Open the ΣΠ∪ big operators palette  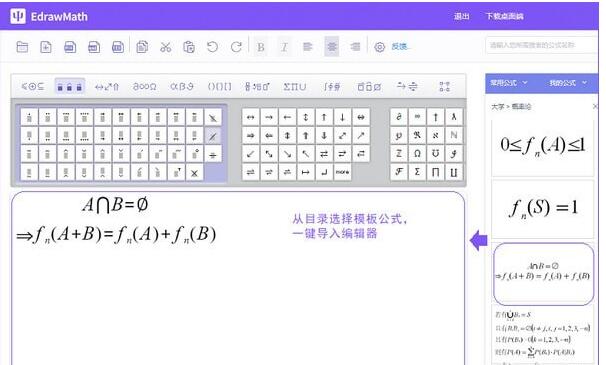[294, 87]
